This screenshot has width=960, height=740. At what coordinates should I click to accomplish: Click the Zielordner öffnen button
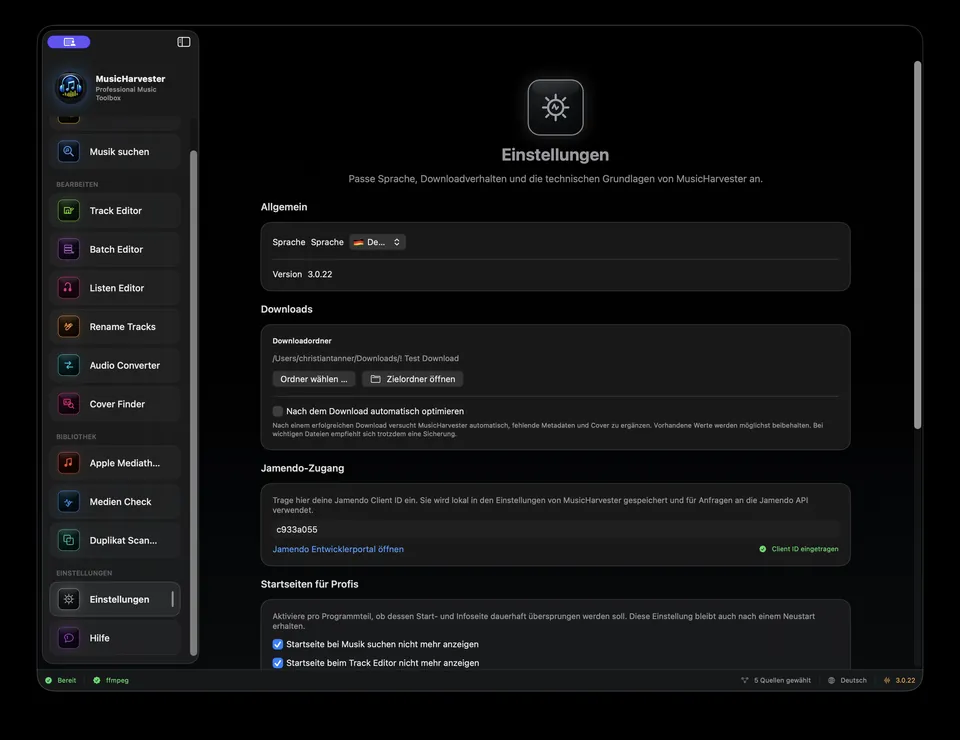click(413, 379)
